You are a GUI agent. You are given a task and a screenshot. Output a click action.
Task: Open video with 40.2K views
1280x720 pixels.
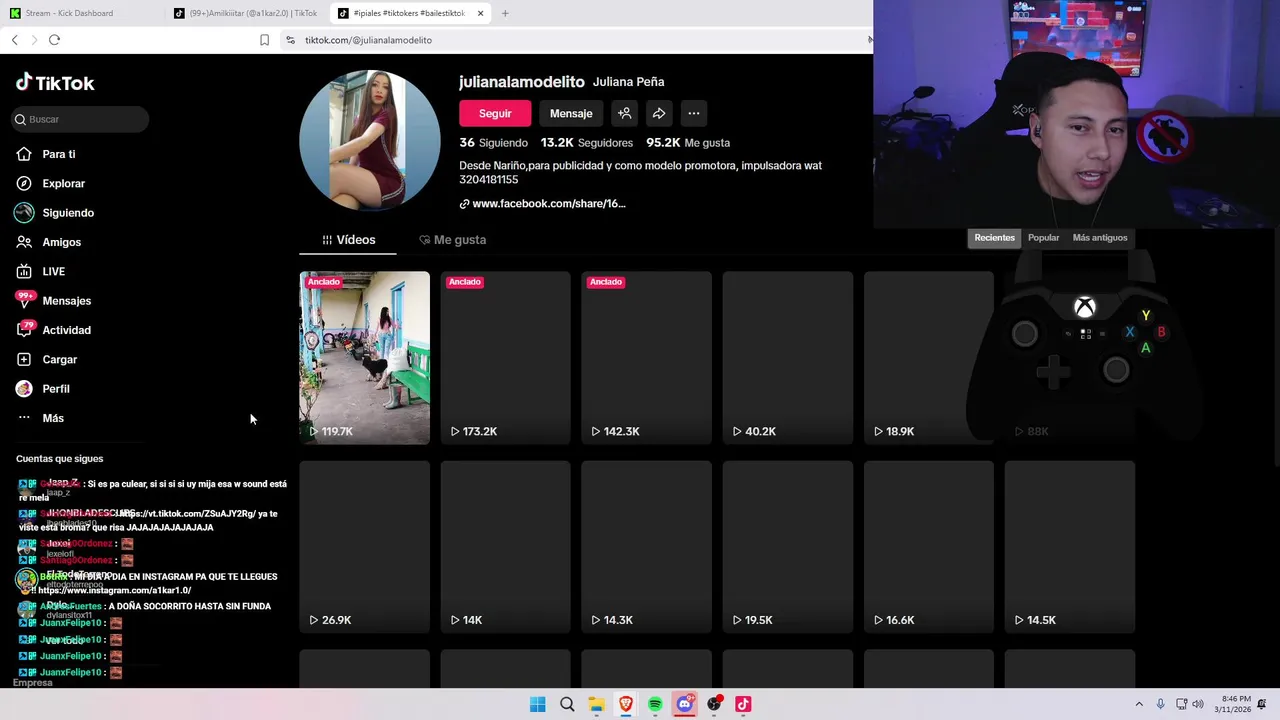pyautogui.click(x=788, y=358)
